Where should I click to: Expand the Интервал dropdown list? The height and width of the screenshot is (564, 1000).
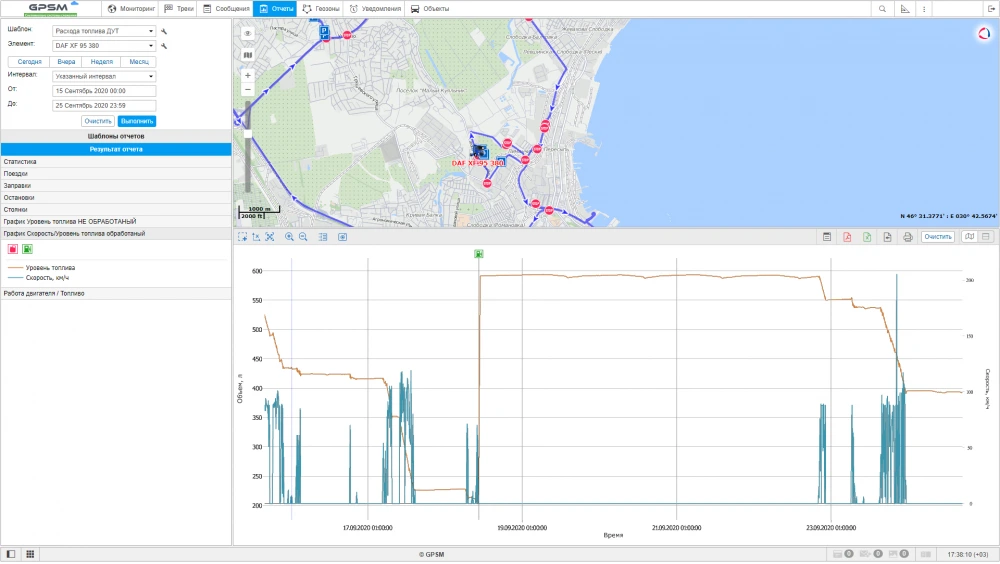coord(104,76)
